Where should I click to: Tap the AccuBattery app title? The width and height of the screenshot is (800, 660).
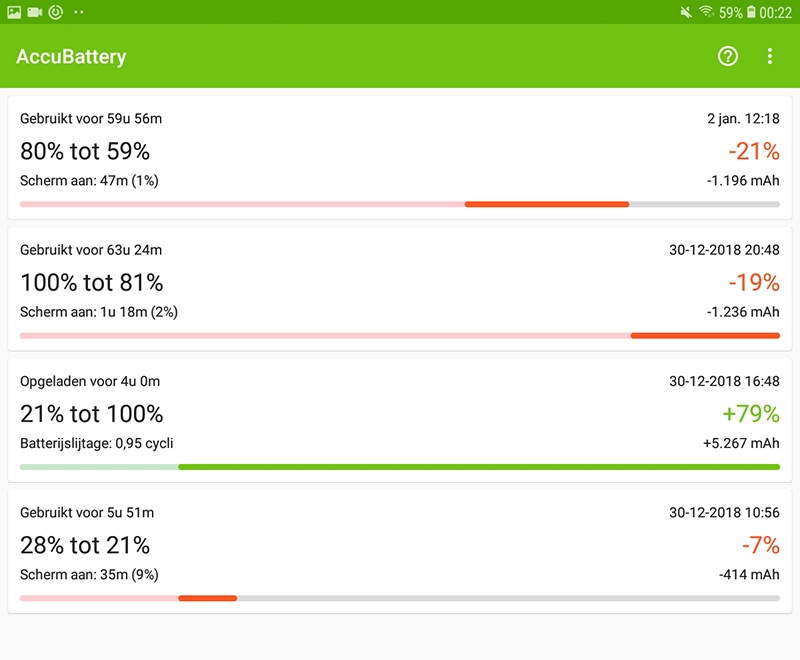tap(71, 56)
